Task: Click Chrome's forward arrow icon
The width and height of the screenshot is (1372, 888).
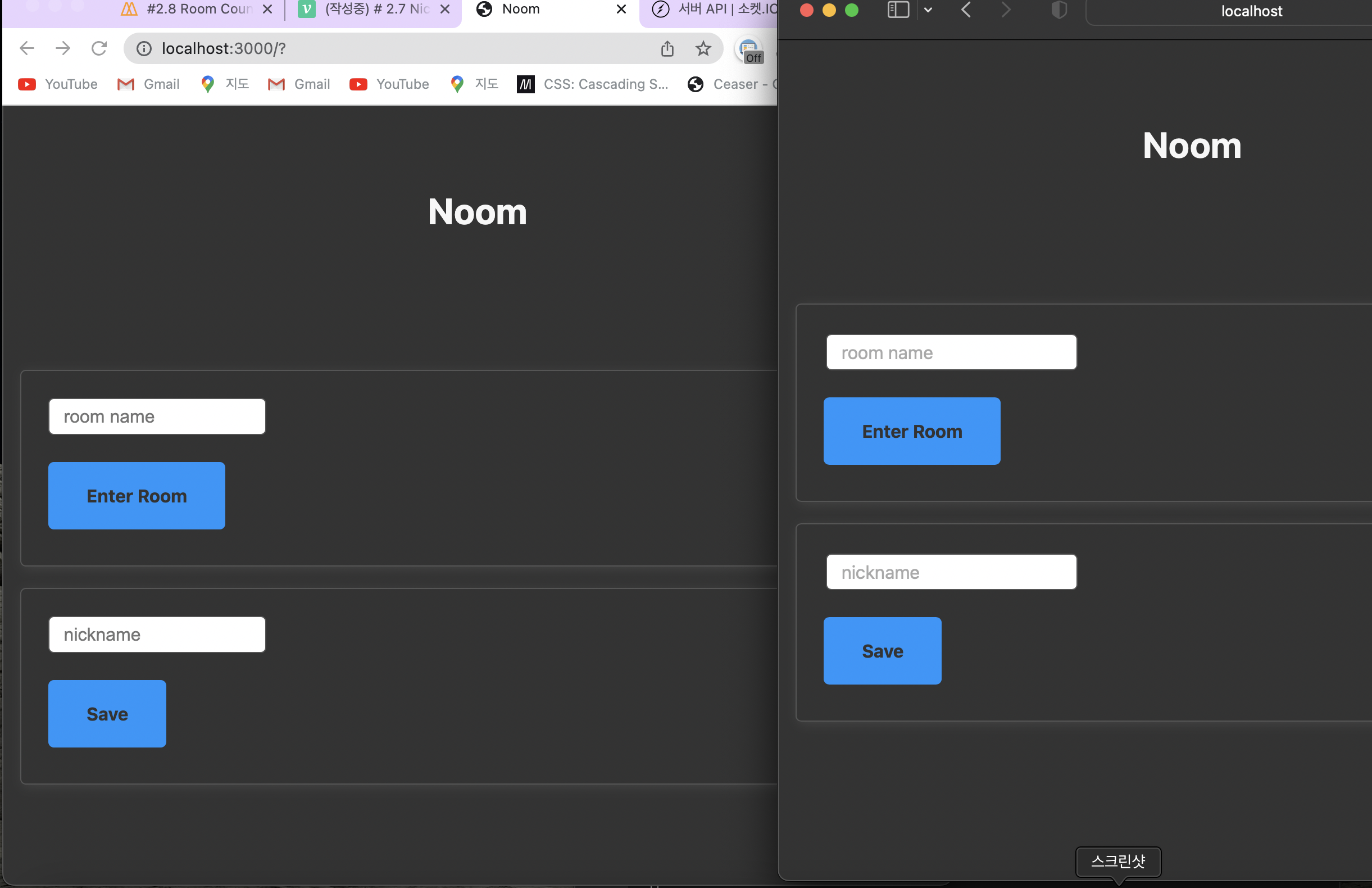Action: point(63,48)
